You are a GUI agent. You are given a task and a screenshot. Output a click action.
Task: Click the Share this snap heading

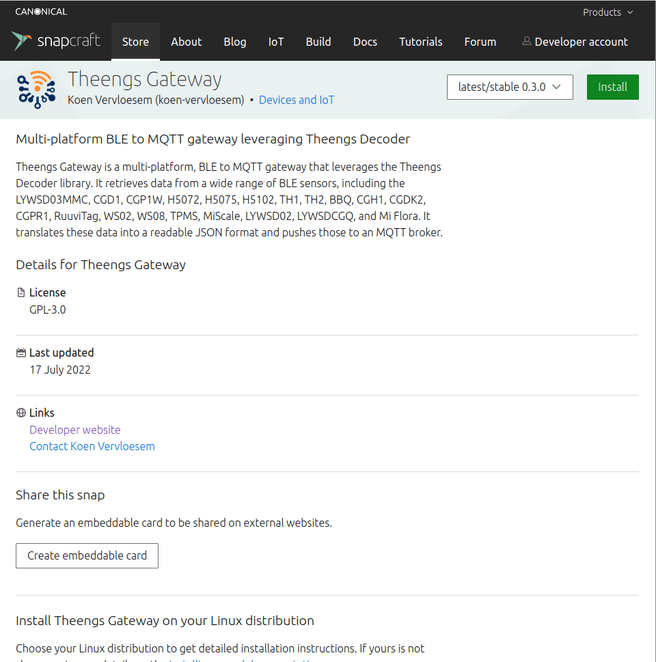60,495
